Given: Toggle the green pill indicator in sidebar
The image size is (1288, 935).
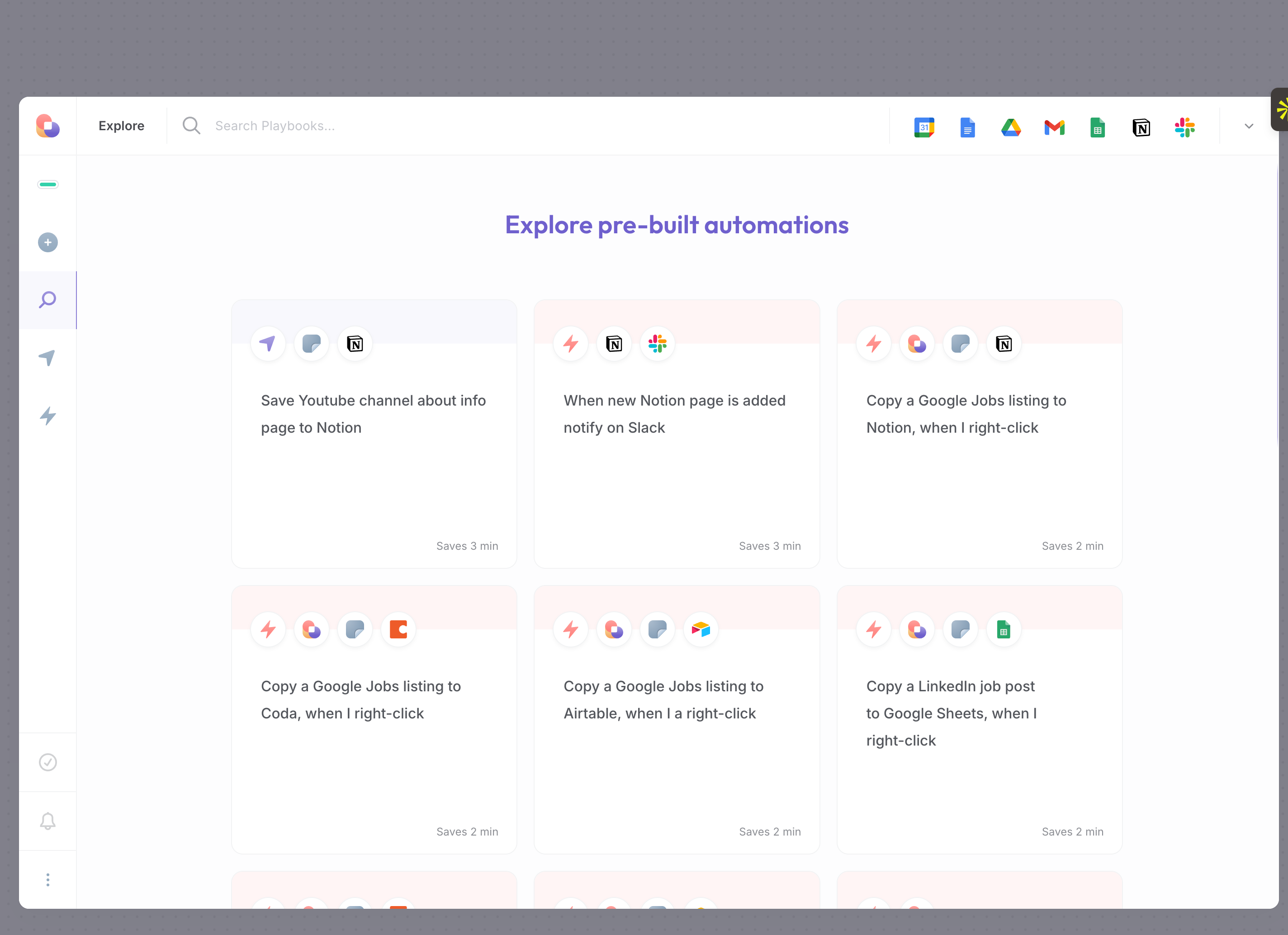Looking at the screenshot, I should coord(47,184).
